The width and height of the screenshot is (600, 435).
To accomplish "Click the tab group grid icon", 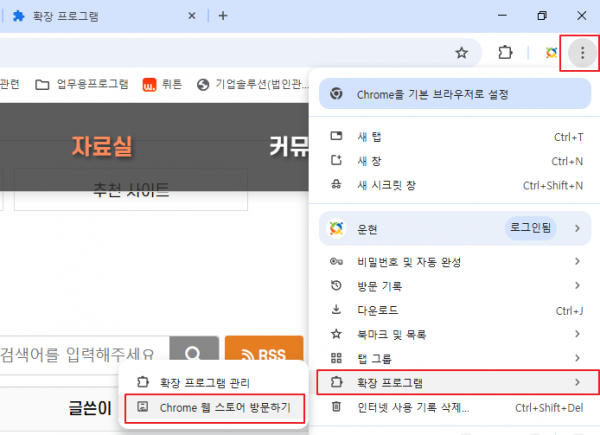I will (336, 358).
